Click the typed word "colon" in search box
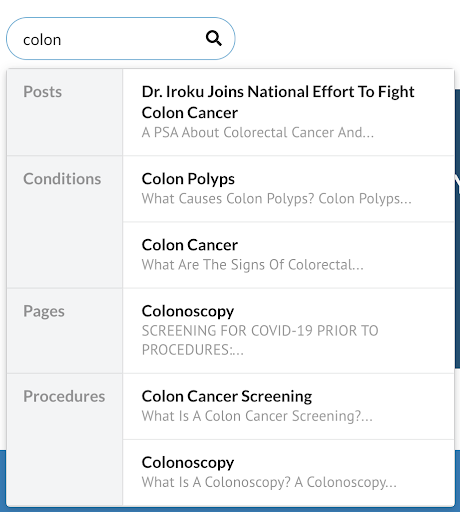The image size is (460, 512). [42, 40]
